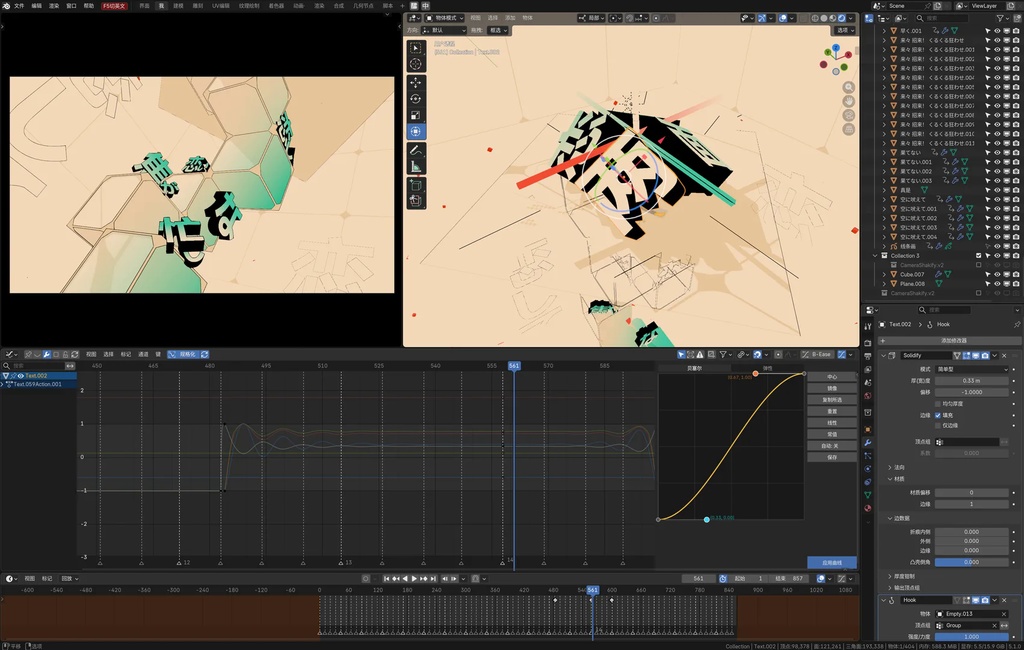The image size is (1024, 650).
Task: Click the F5切英文 button at the top
Action: pyautogui.click(x=112, y=5)
